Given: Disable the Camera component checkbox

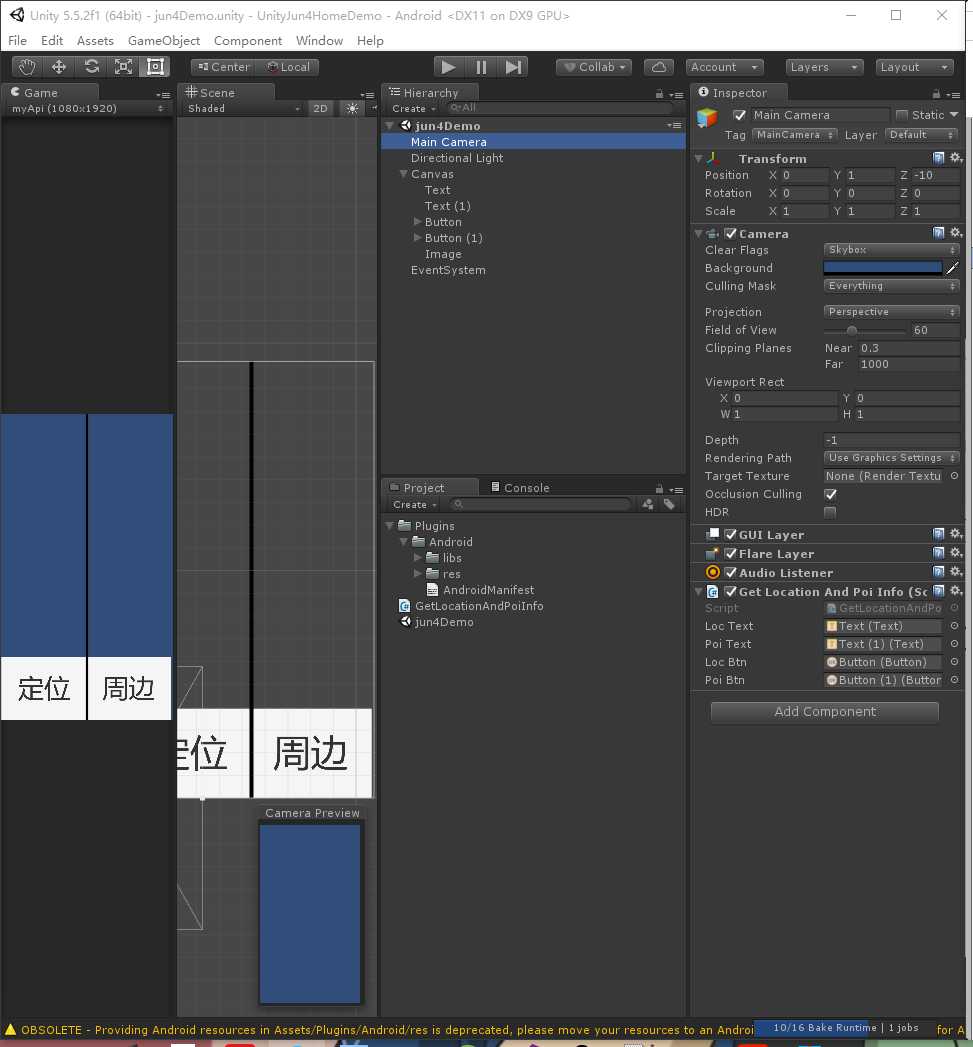Looking at the screenshot, I should click(x=731, y=234).
